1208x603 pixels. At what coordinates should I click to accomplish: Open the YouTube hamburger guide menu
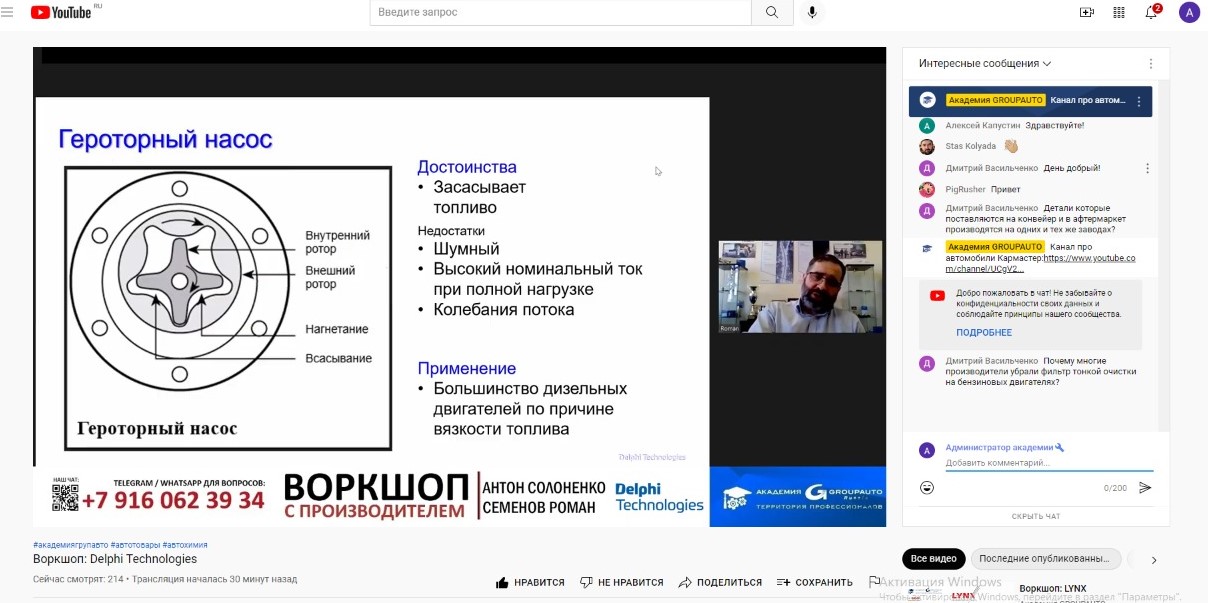[8, 12]
